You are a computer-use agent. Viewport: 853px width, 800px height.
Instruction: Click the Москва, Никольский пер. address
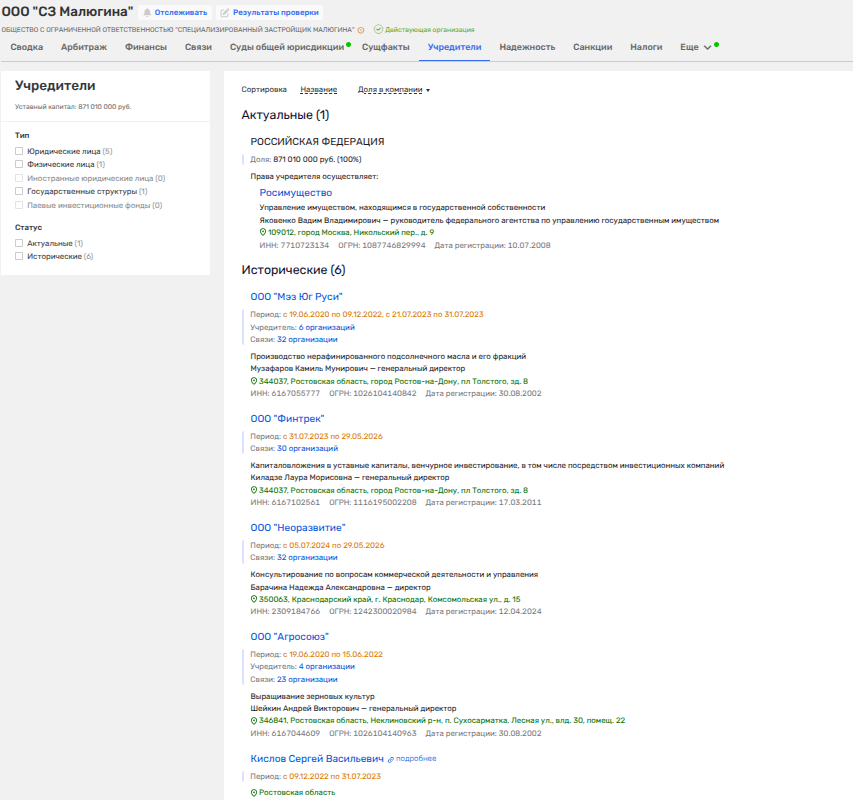click(x=351, y=232)
